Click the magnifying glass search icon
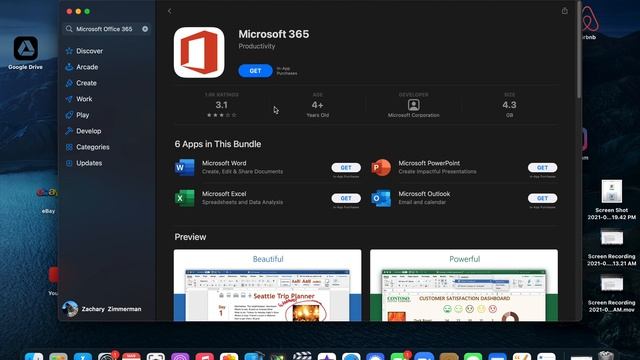This screenshot has height=360, width=640. point(69,29)
